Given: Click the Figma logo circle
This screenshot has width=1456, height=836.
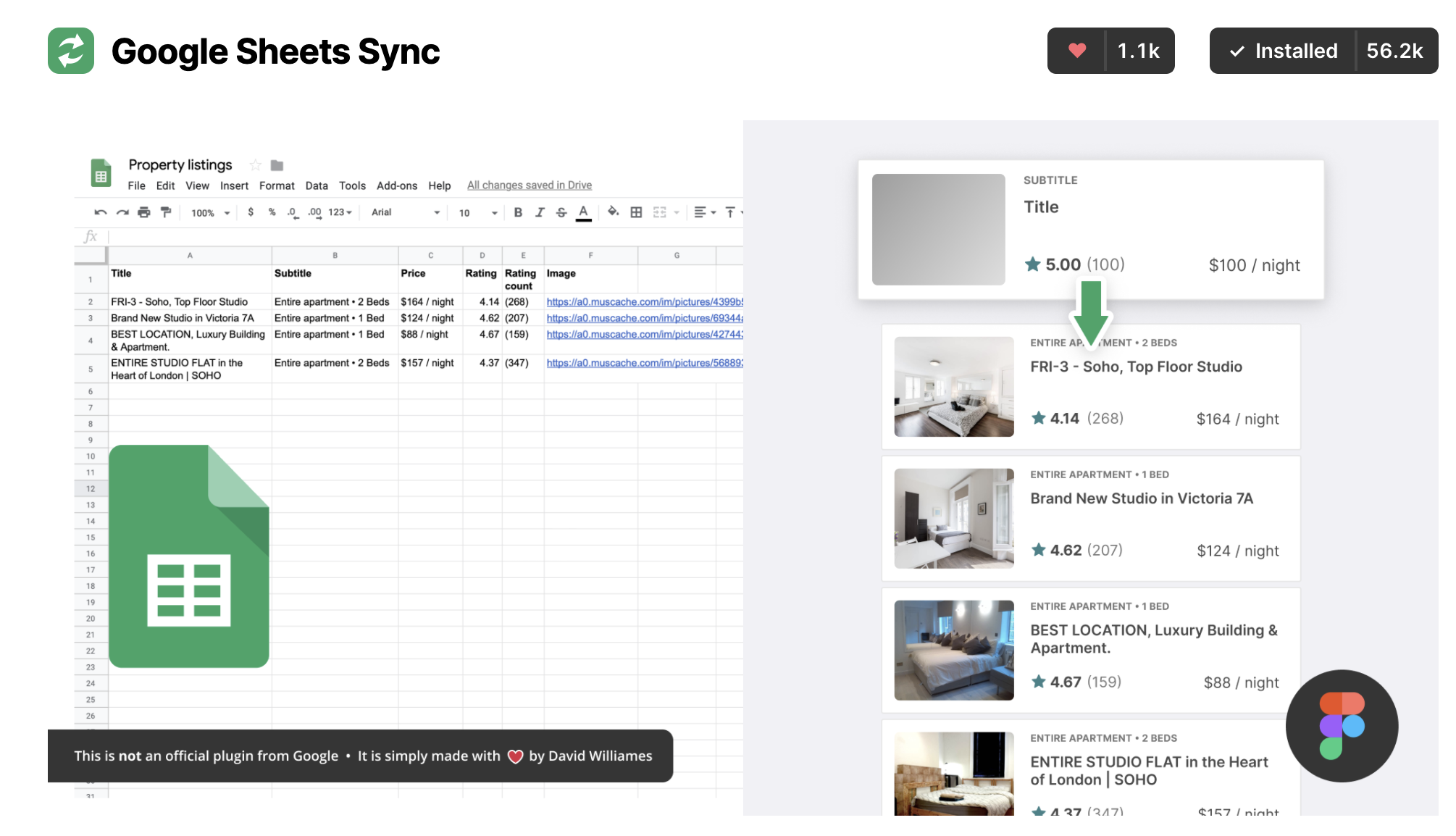Looking at the screenshot, I should 1342,726.
